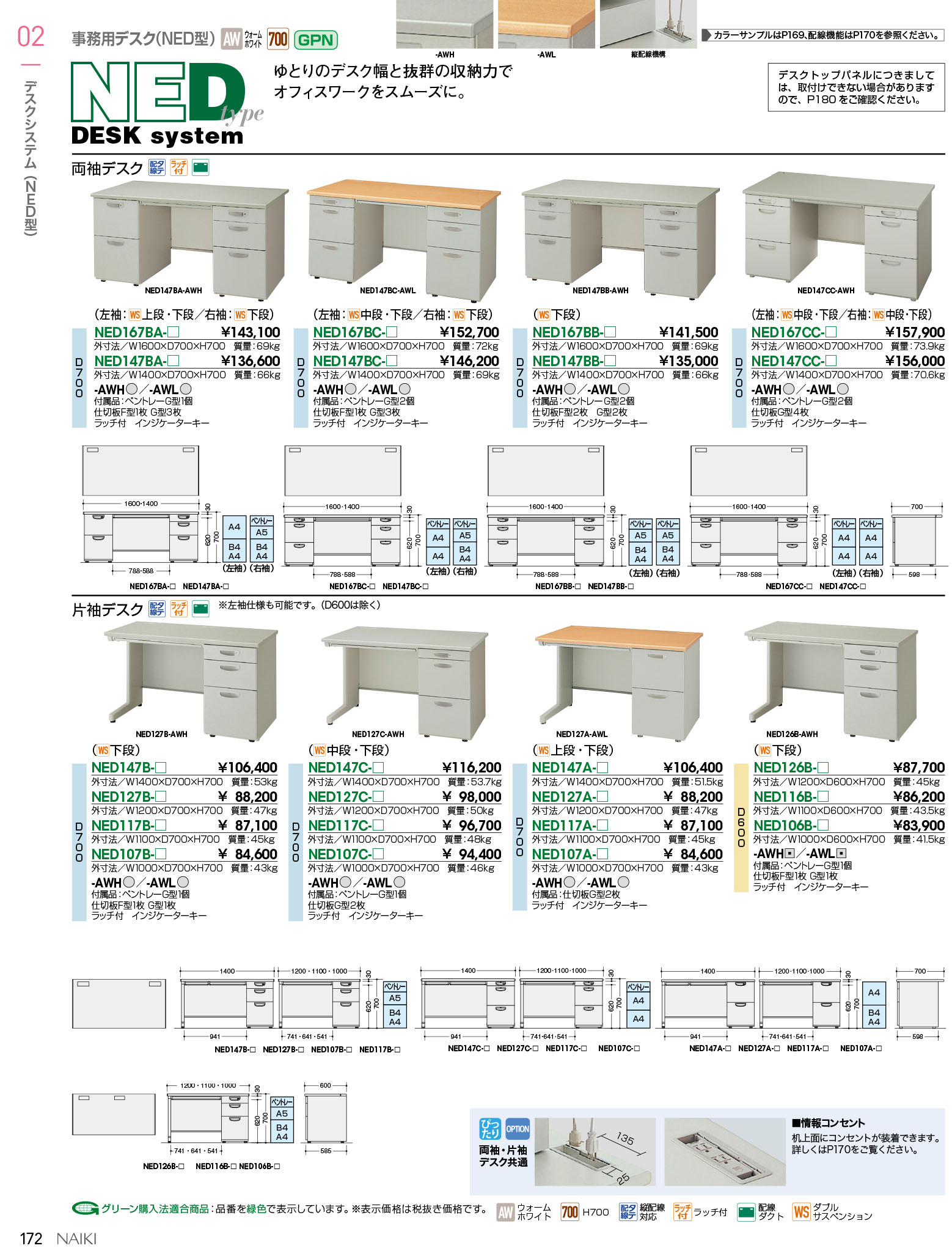Click the NED147BC-AWL desk product photo

403,238
